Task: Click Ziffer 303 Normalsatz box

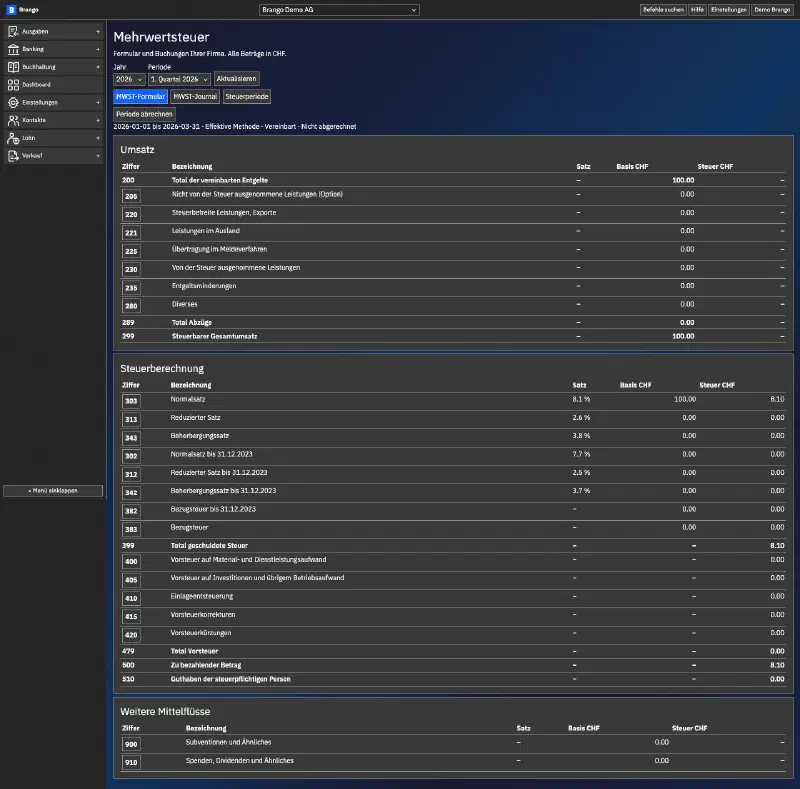Action: tap(131, 401)
